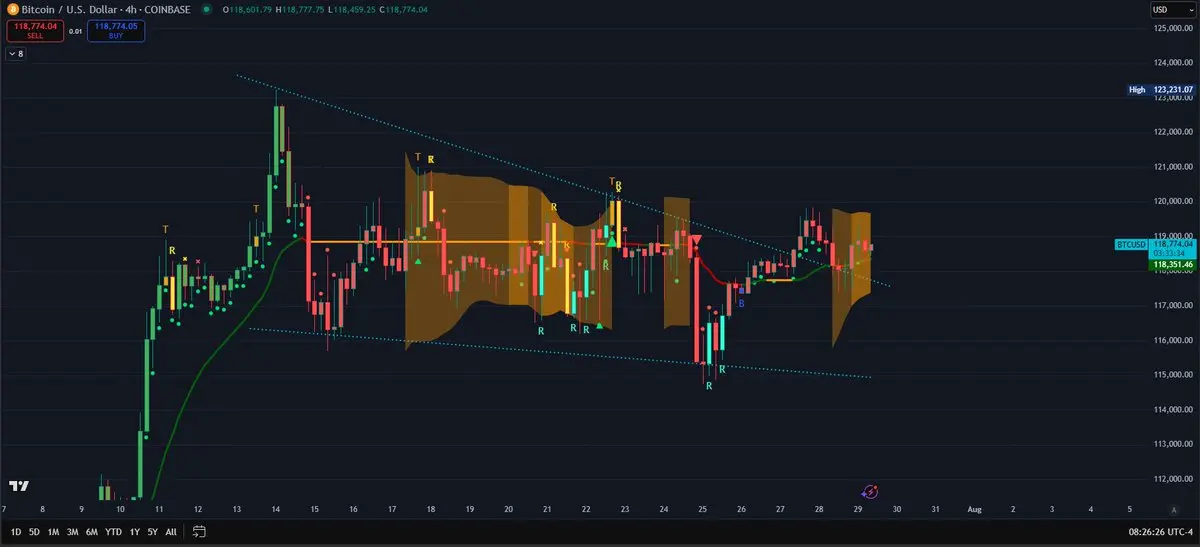The height and width of the screenshot is (547, 1200).
Task: Click the blue 'B' marker near 26
Action: tap(741, 302)
